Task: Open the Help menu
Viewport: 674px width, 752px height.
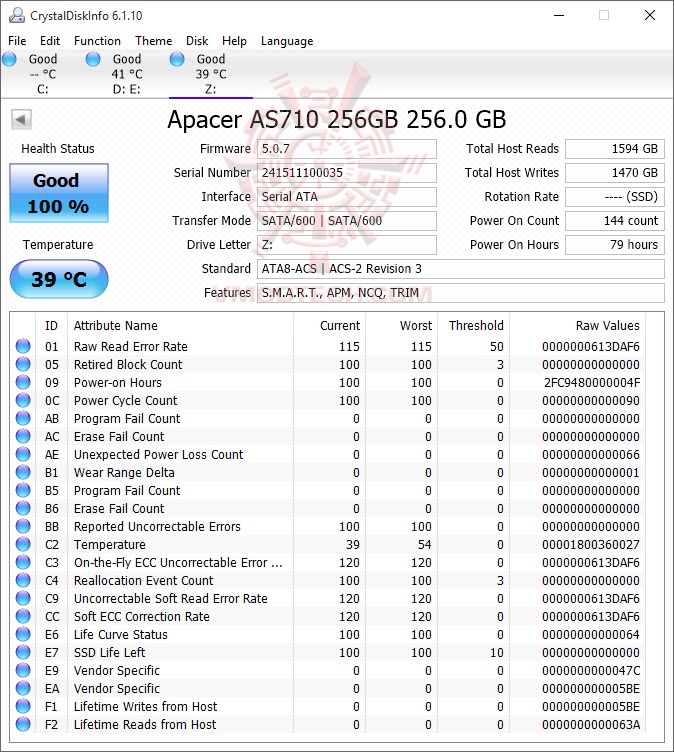Action: pyautogui.click(x=234, y=41)
